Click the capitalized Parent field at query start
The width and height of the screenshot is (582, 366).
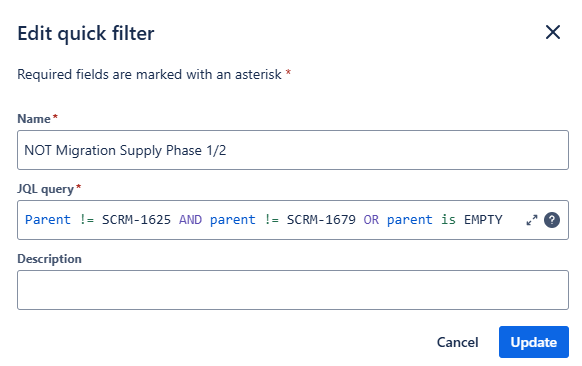click(x=48, y=220)
